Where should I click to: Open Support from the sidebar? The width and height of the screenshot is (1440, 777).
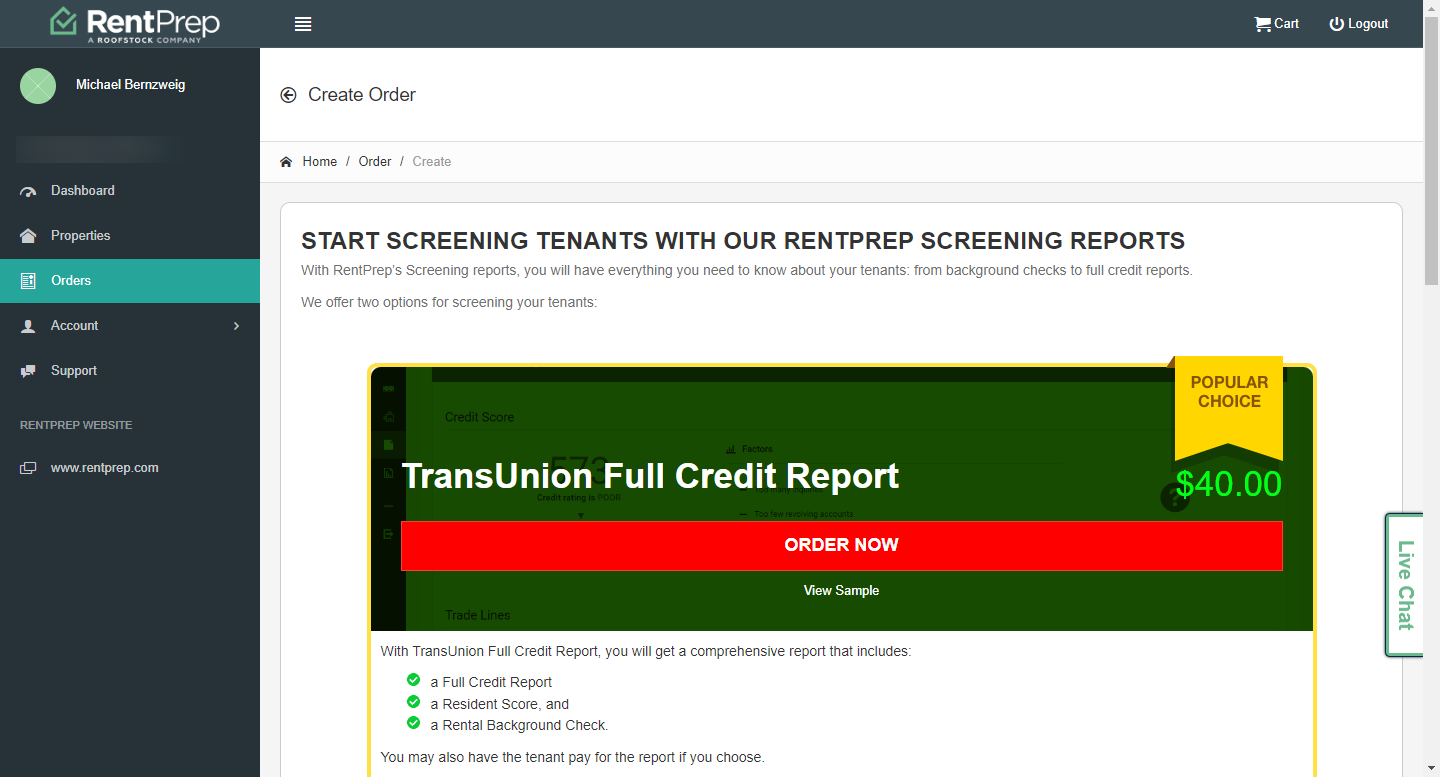pyautogui.click(x=73, y=370)
